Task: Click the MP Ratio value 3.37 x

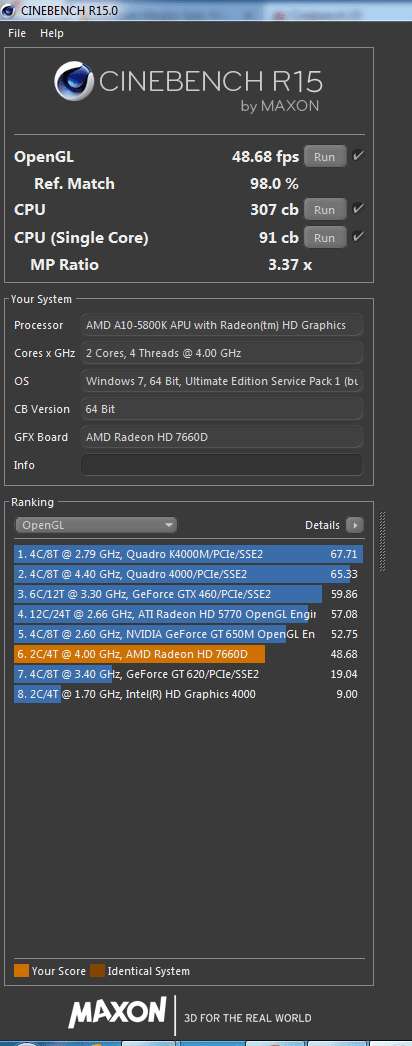Action: click(290, 265)
